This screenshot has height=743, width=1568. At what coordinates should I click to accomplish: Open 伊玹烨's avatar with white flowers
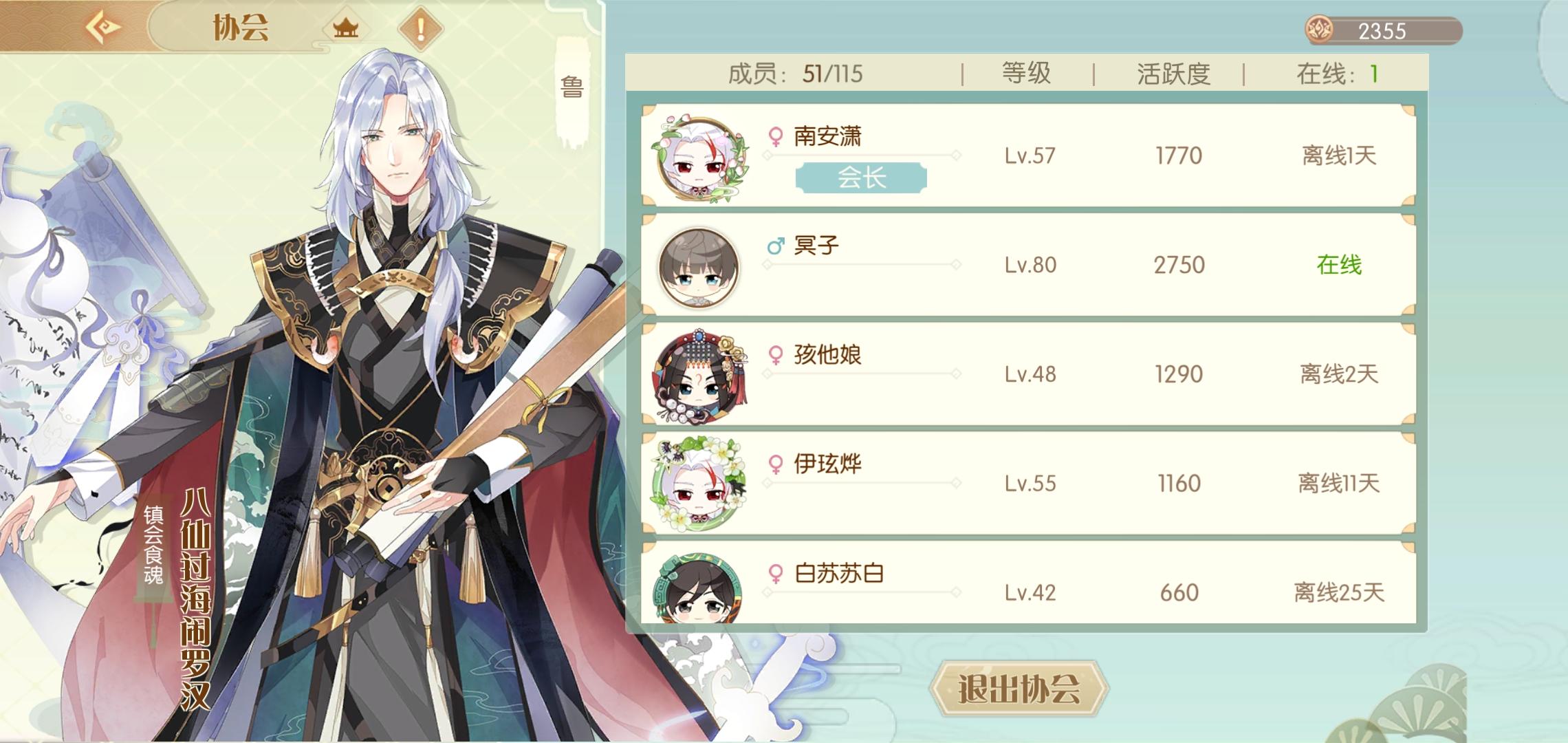700,485
